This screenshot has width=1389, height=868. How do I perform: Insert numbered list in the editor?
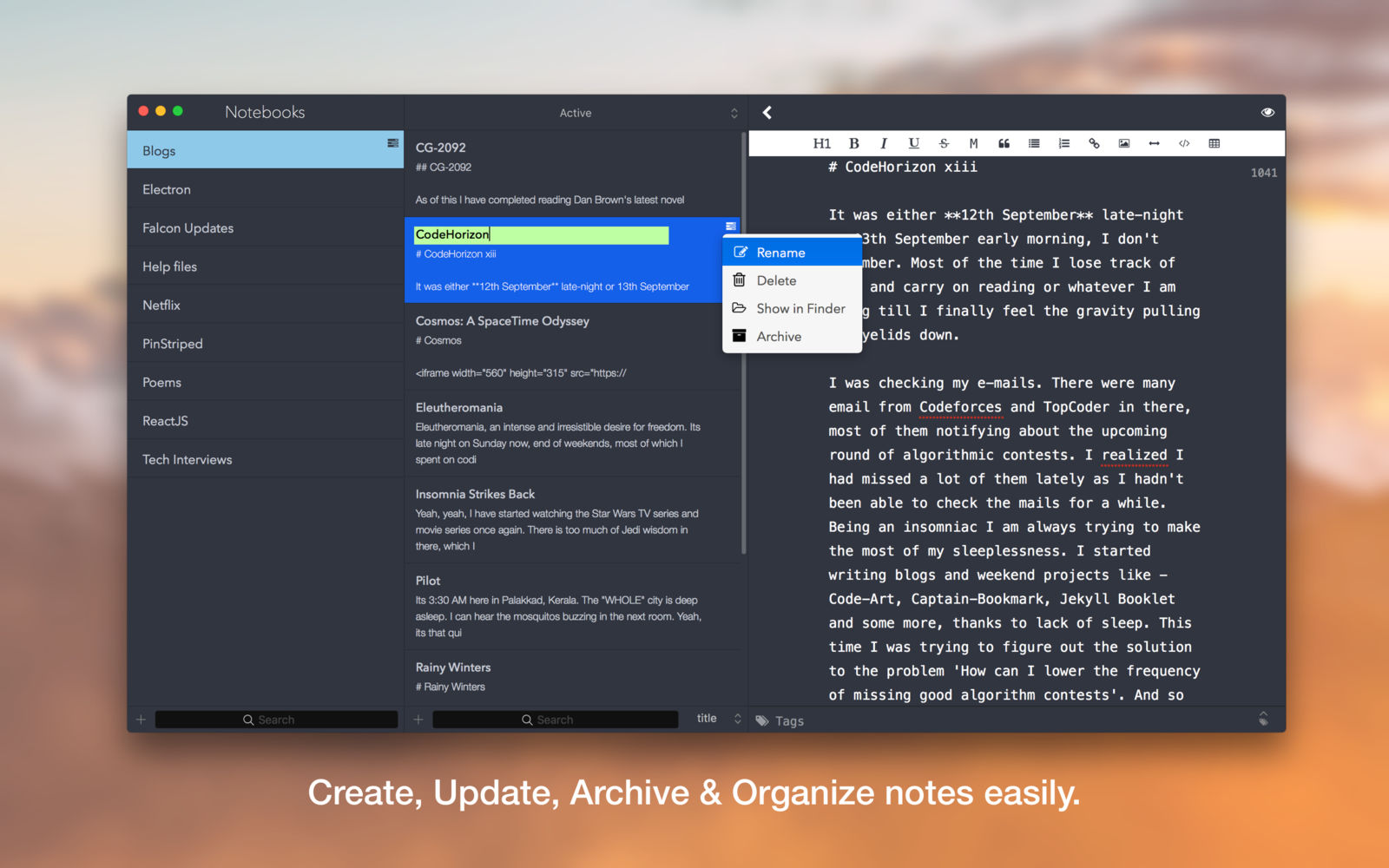(1063, 143)
